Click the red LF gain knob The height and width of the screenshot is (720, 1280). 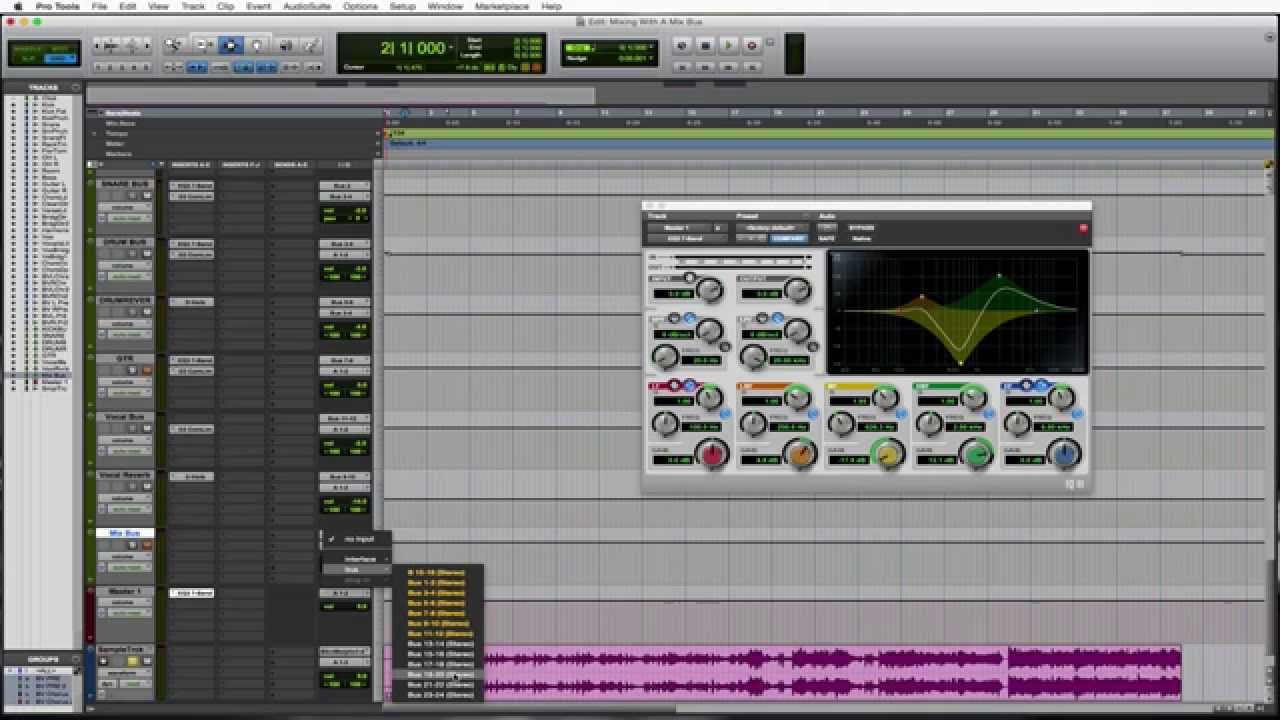click(712, 455)
